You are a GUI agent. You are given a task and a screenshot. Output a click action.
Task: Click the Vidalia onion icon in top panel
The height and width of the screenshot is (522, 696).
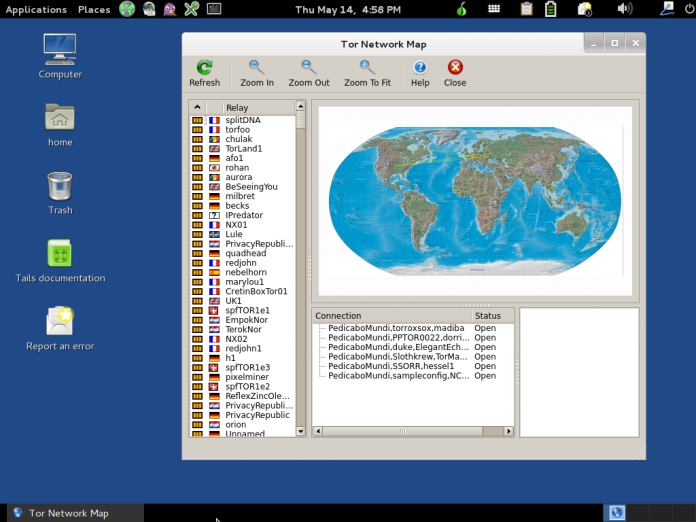pyautogui.click(x=462, y=9)
